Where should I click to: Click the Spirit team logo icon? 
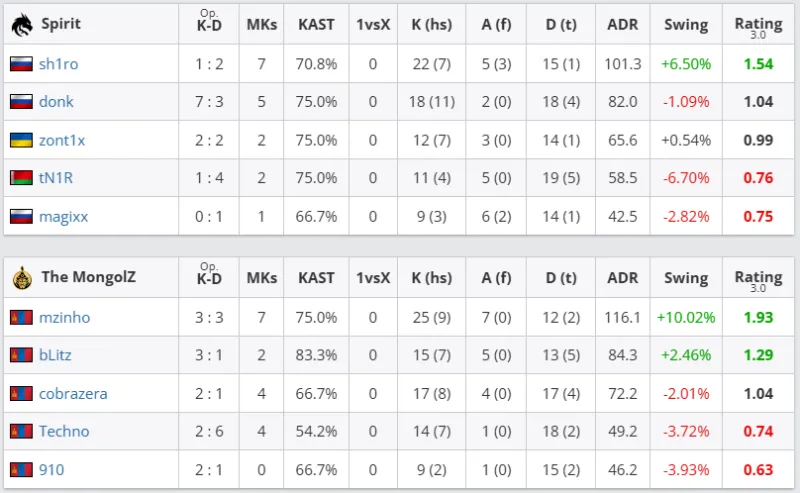(21, 23)
